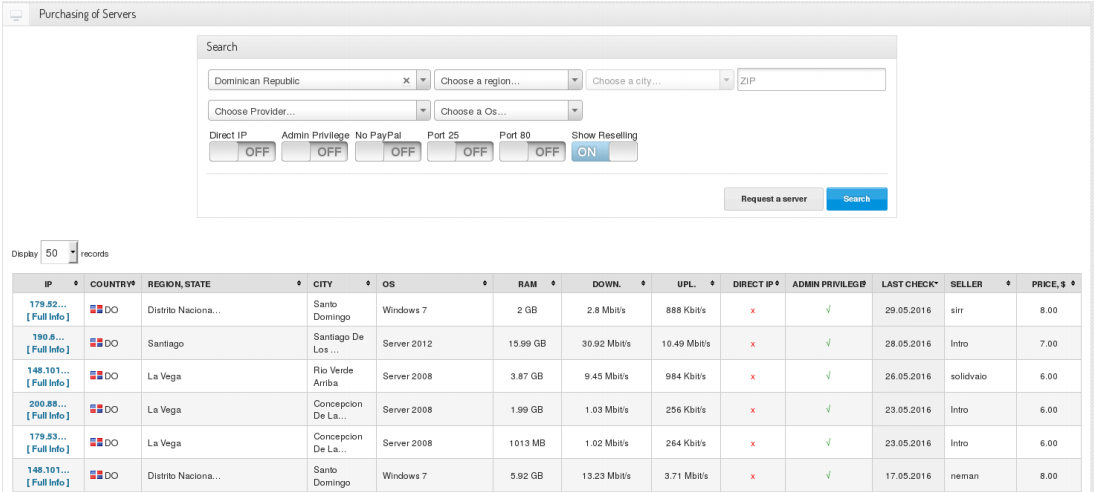Click the monitor icon beside Purchasing of Servers

pyautogui.click(x=17, y=15)
